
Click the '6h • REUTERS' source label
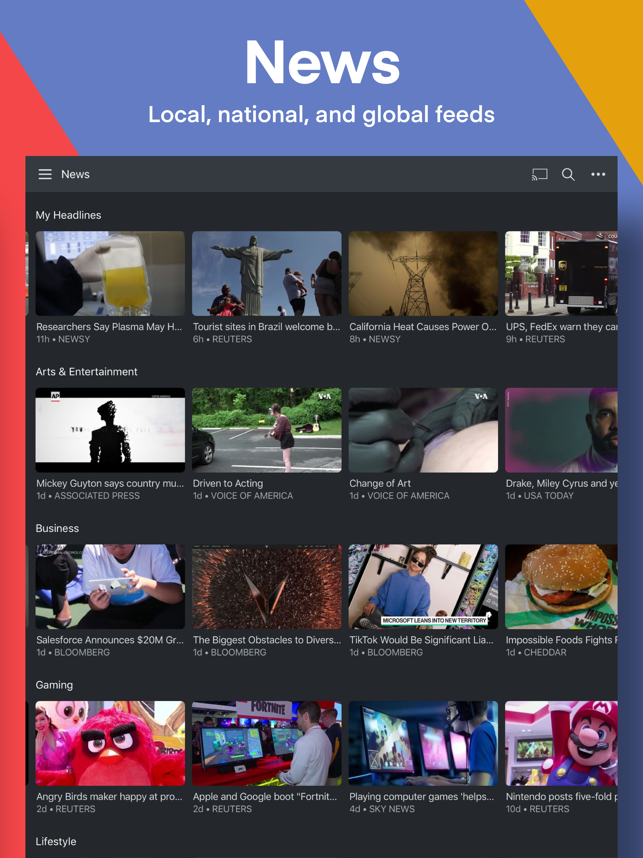(x=222, y=339)
